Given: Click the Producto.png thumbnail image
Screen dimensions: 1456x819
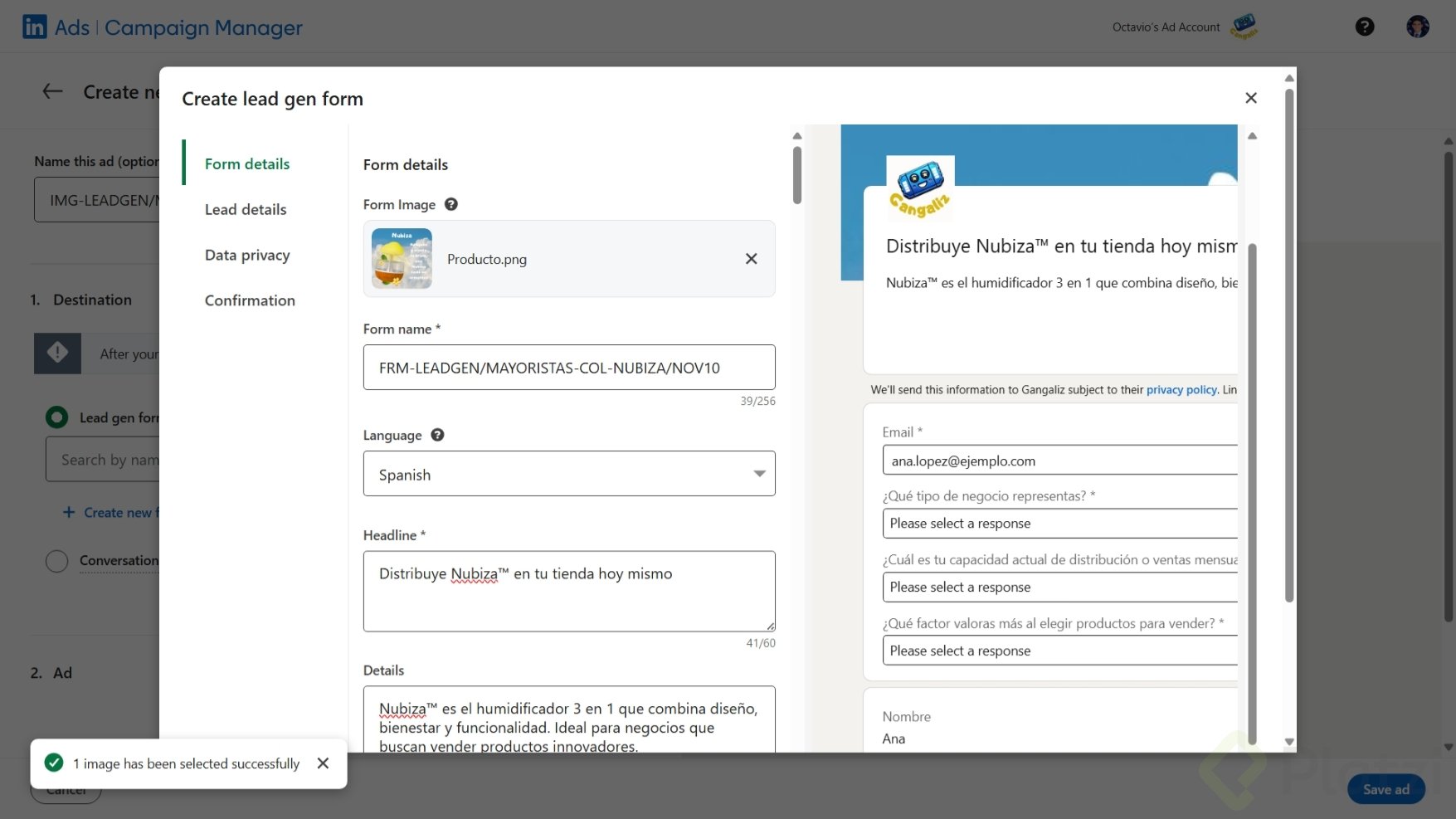Looking at the screenshot, I should tap(402, 259).
